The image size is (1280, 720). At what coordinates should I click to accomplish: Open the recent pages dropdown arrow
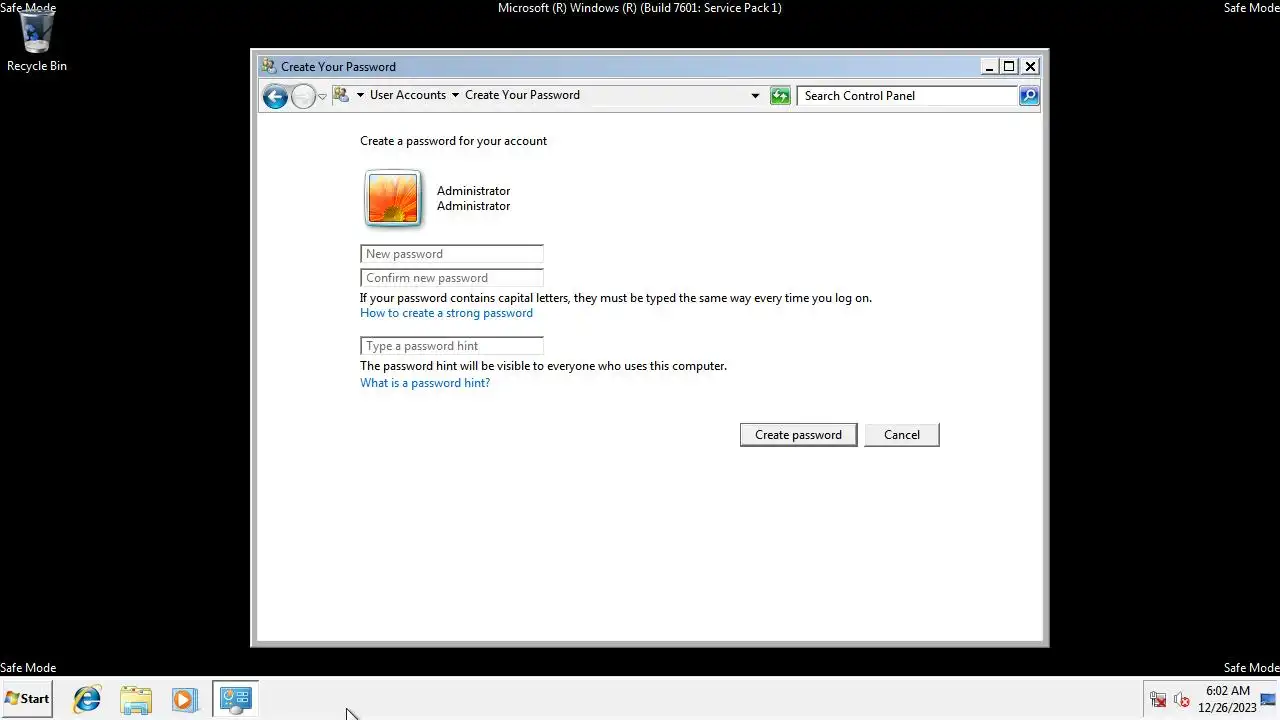click(322, 96)
